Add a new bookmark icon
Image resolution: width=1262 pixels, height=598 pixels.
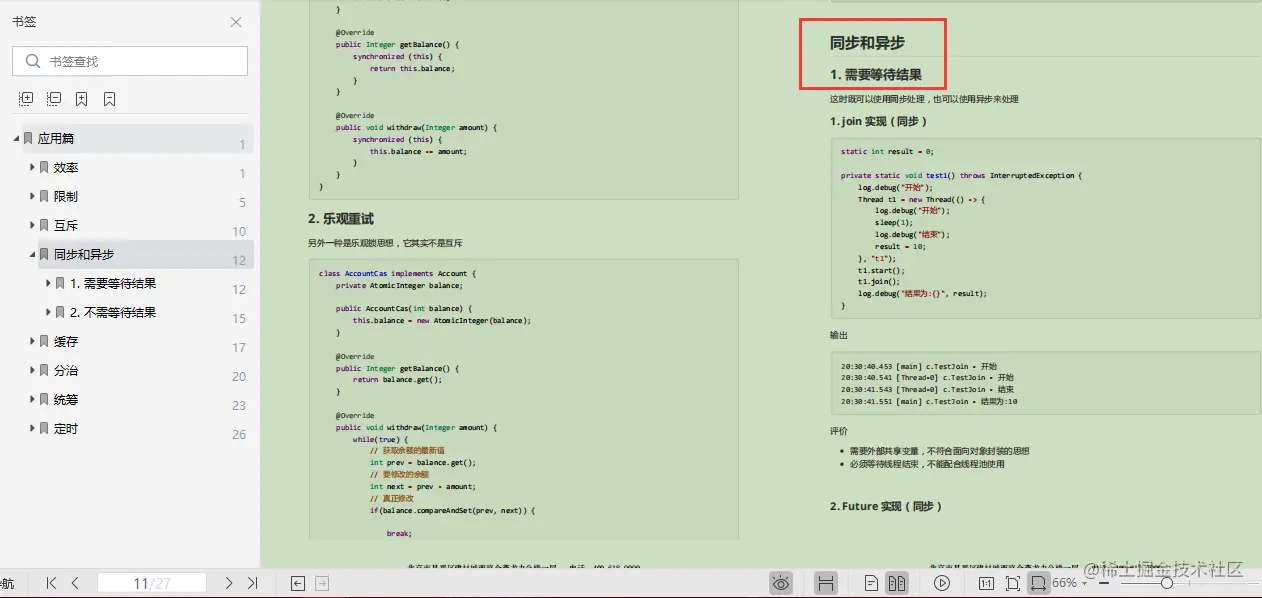(82, 99)
